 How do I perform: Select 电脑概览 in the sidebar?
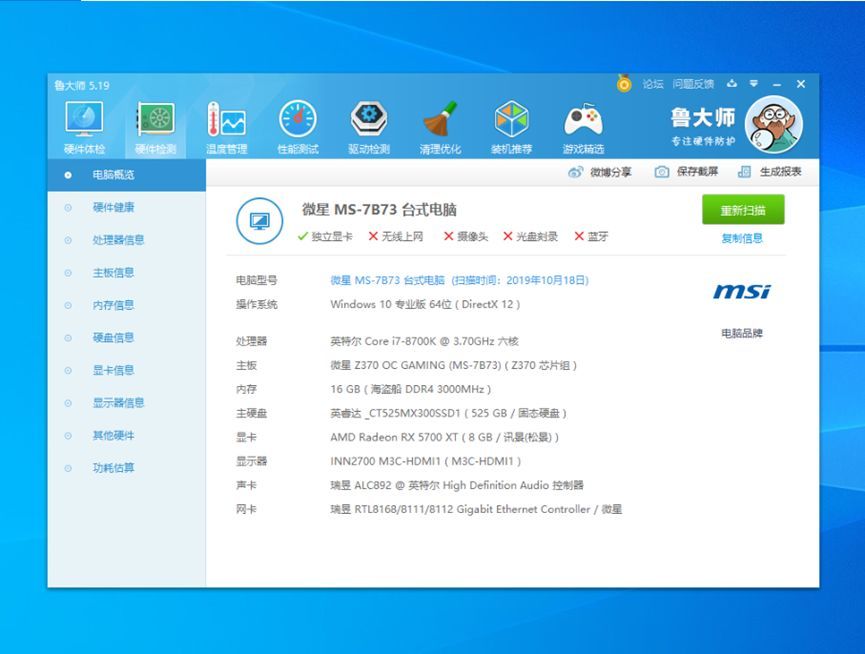[x=127, y=175]
